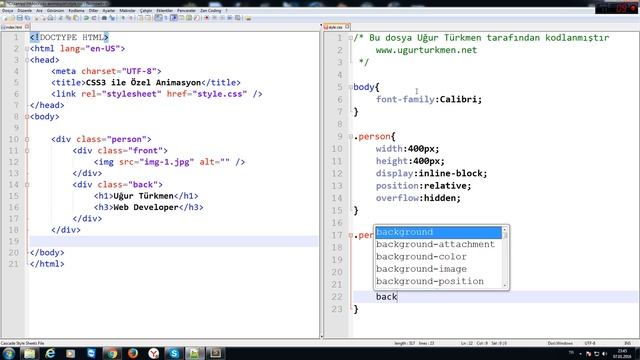Click the Zoom Out toolbar icon

131,18
